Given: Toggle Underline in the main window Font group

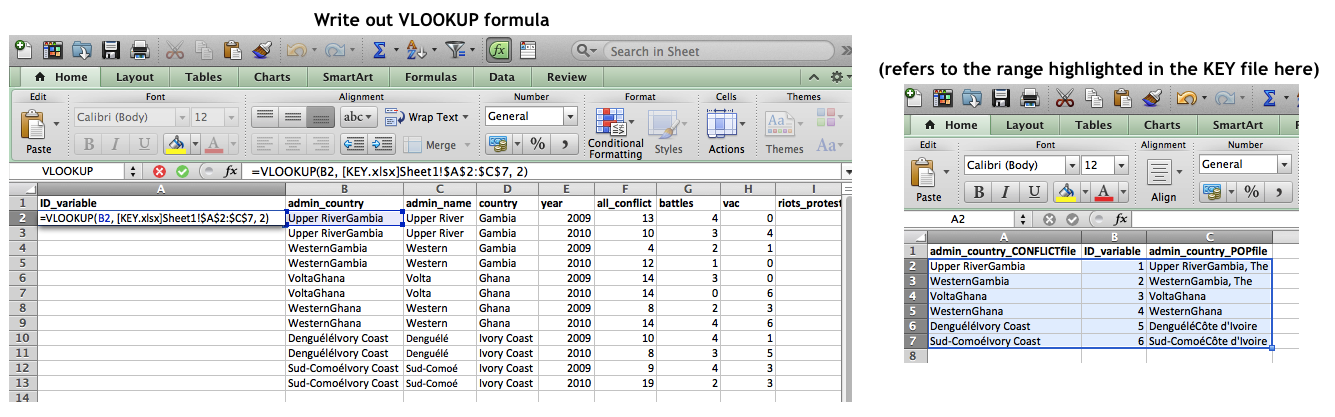Looking at the screenshot, I should point(143,144).
